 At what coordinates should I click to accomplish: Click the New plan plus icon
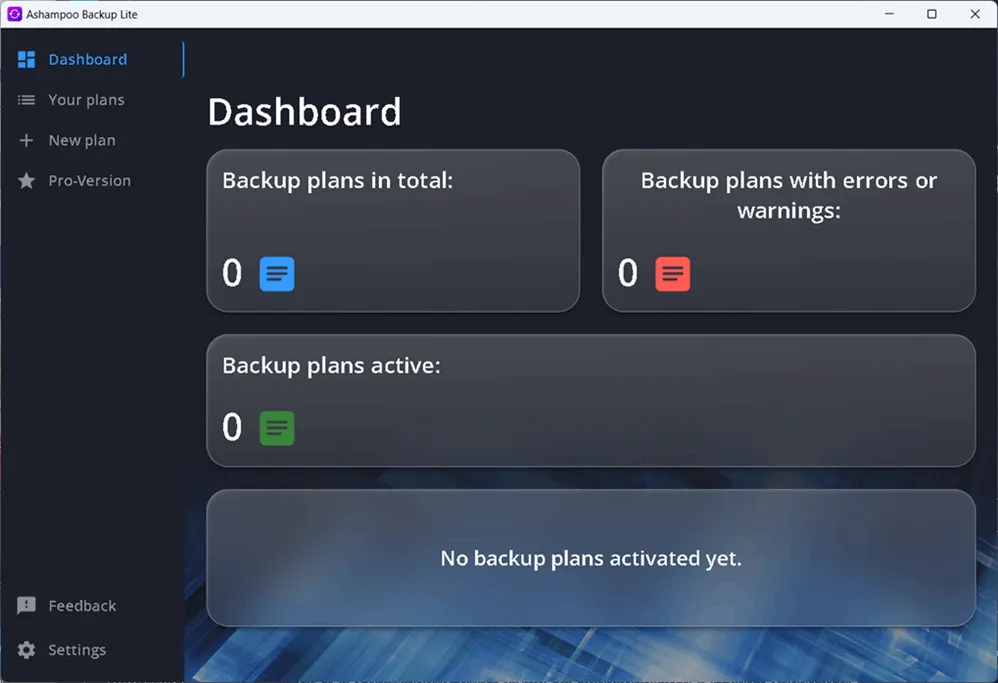click(x=27, y=141)
